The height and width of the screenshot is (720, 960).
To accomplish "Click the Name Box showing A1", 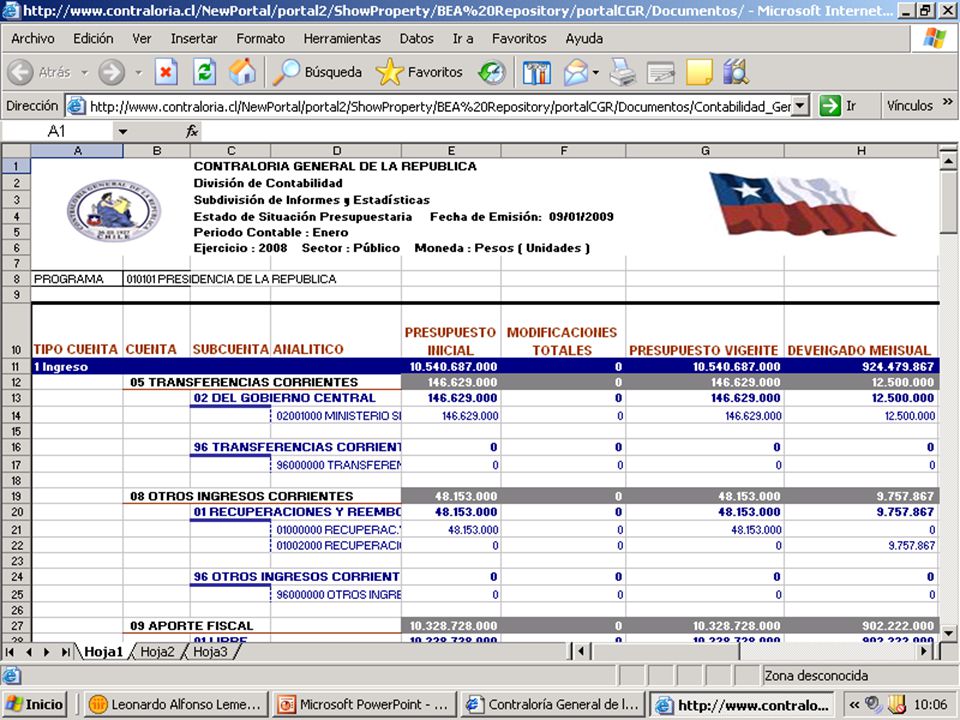I will click(58, 131).
